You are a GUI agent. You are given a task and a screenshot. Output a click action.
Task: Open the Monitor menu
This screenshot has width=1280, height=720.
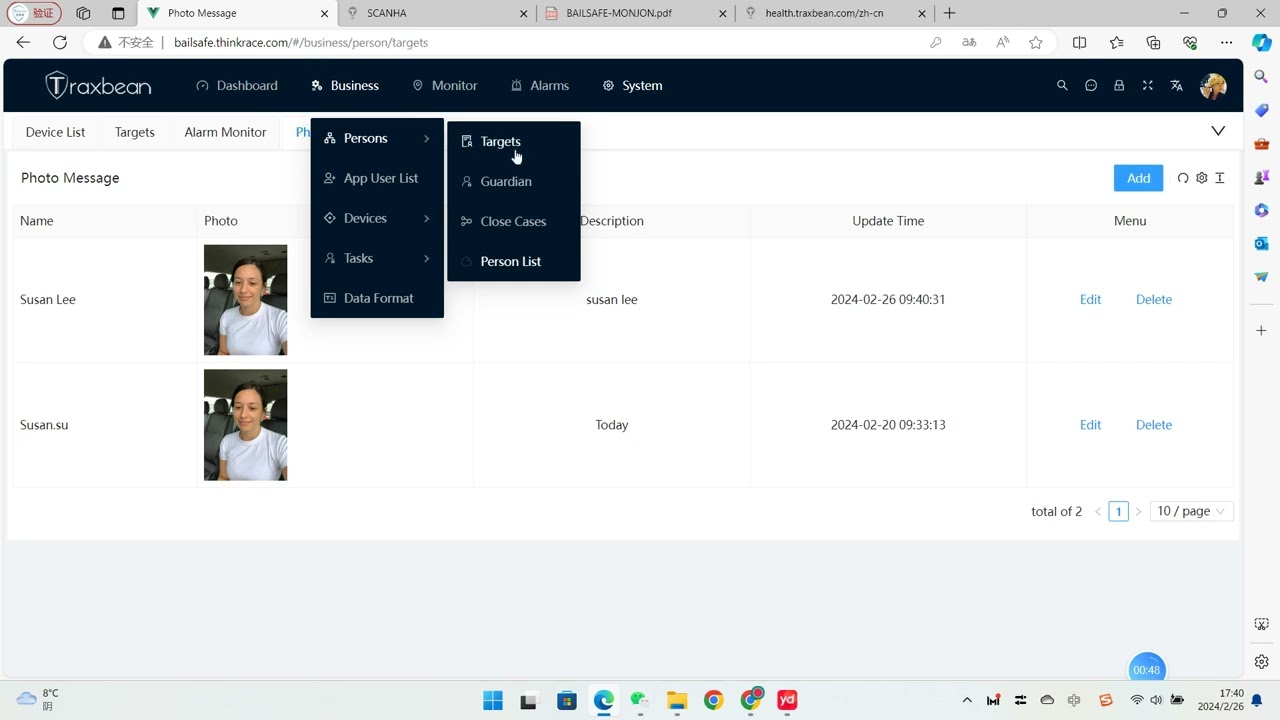click(445, 86)
